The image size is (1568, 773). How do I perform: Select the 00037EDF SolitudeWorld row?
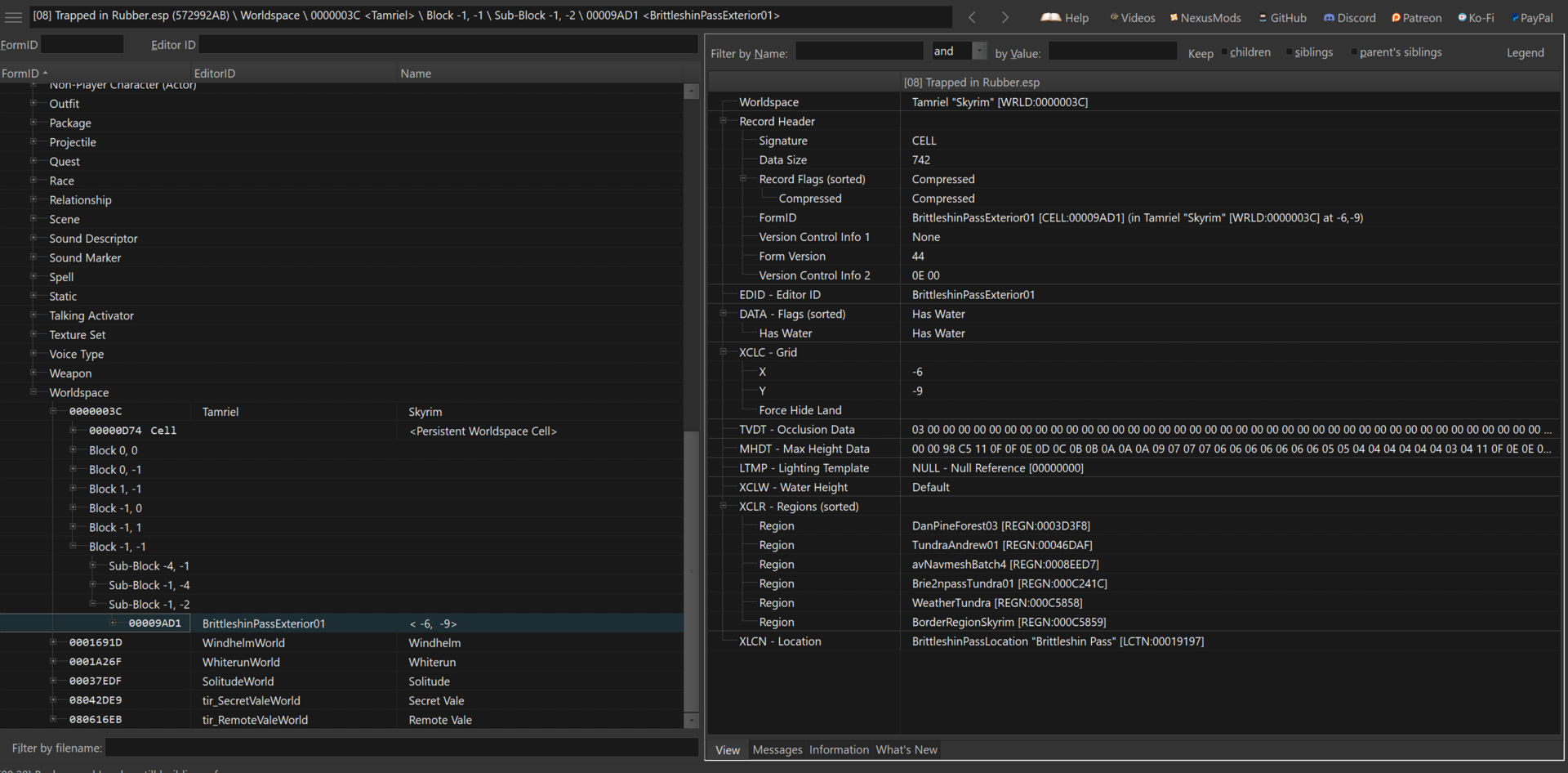point(341,681)
